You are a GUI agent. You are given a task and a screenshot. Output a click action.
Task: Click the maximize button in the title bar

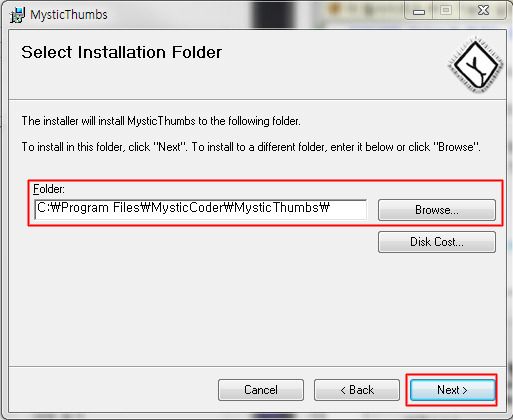[x=446, y=11]
